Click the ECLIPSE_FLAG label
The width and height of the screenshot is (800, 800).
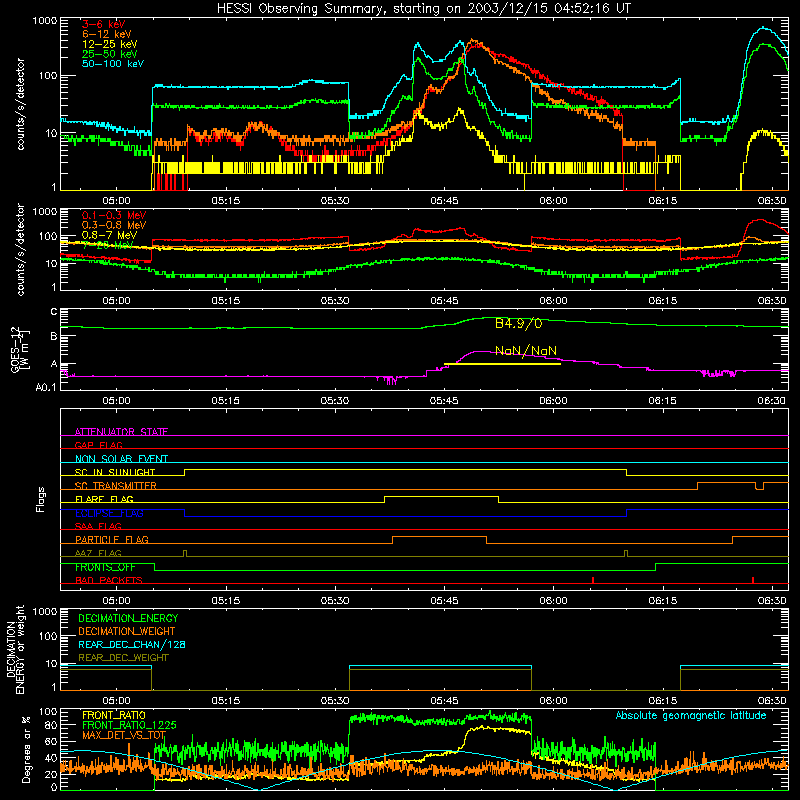(109, 513)
